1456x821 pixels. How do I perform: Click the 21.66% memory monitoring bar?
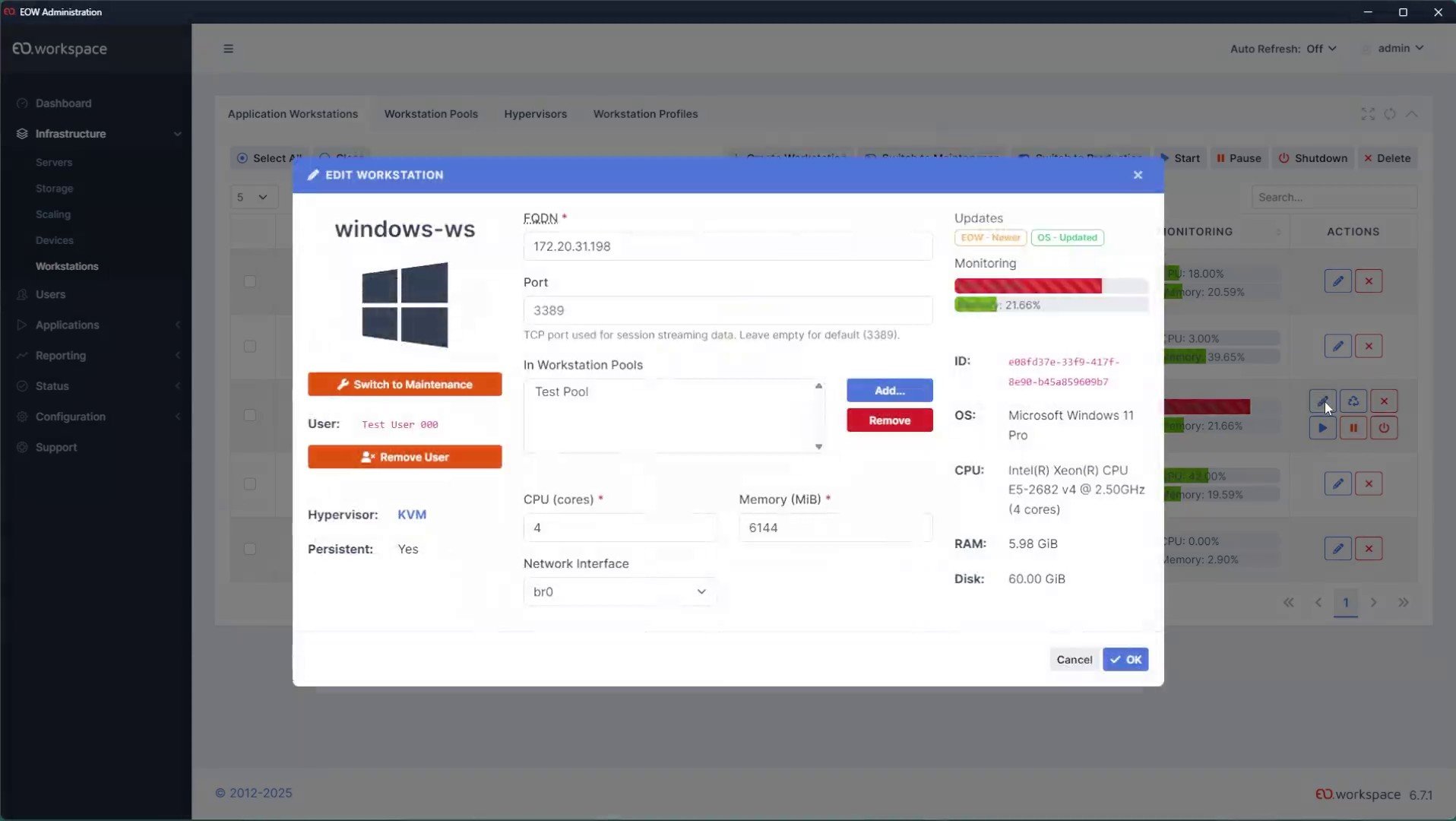(1051, 305)
